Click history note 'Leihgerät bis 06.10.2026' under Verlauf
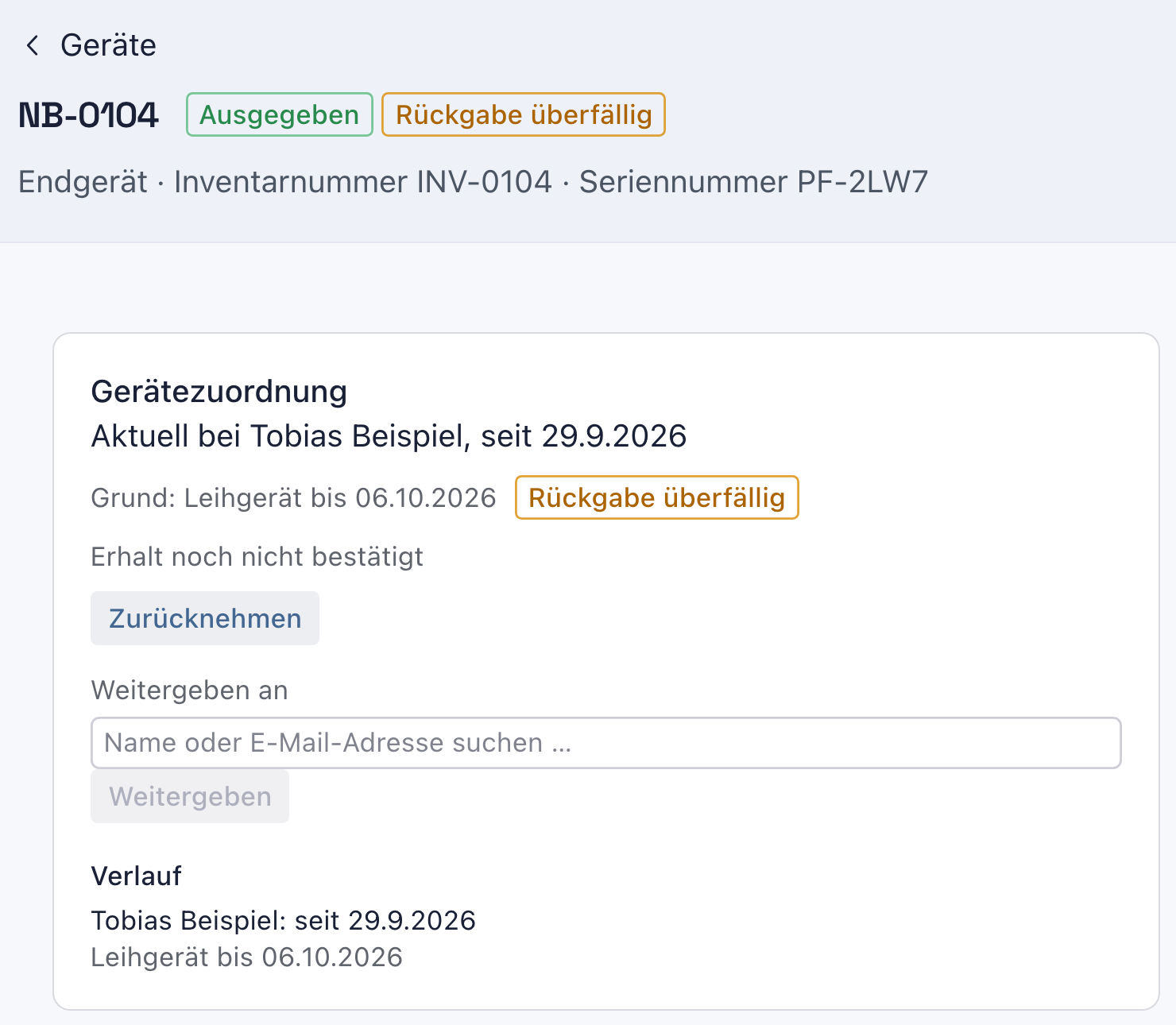 coord(247,957)
